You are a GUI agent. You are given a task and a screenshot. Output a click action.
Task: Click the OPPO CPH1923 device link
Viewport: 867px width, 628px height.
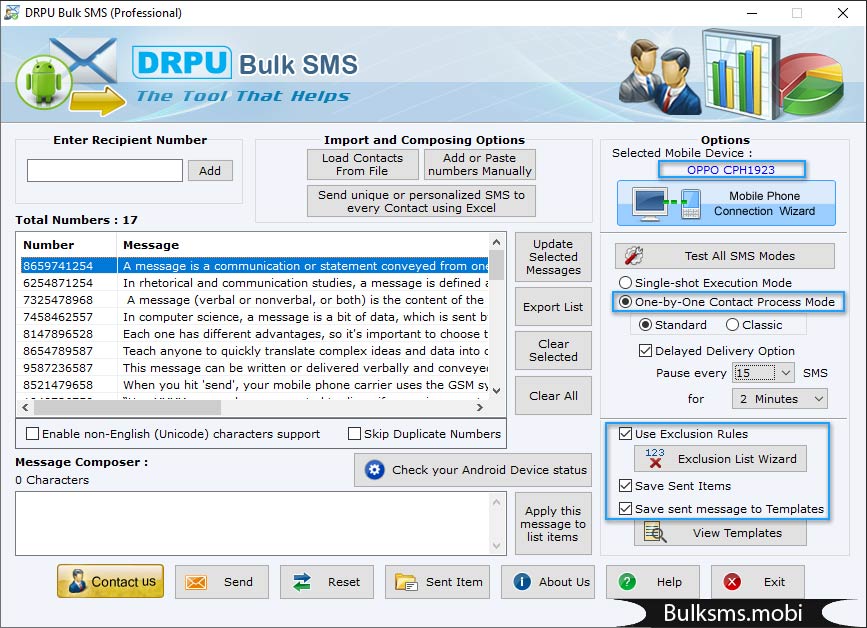point(731,170)
